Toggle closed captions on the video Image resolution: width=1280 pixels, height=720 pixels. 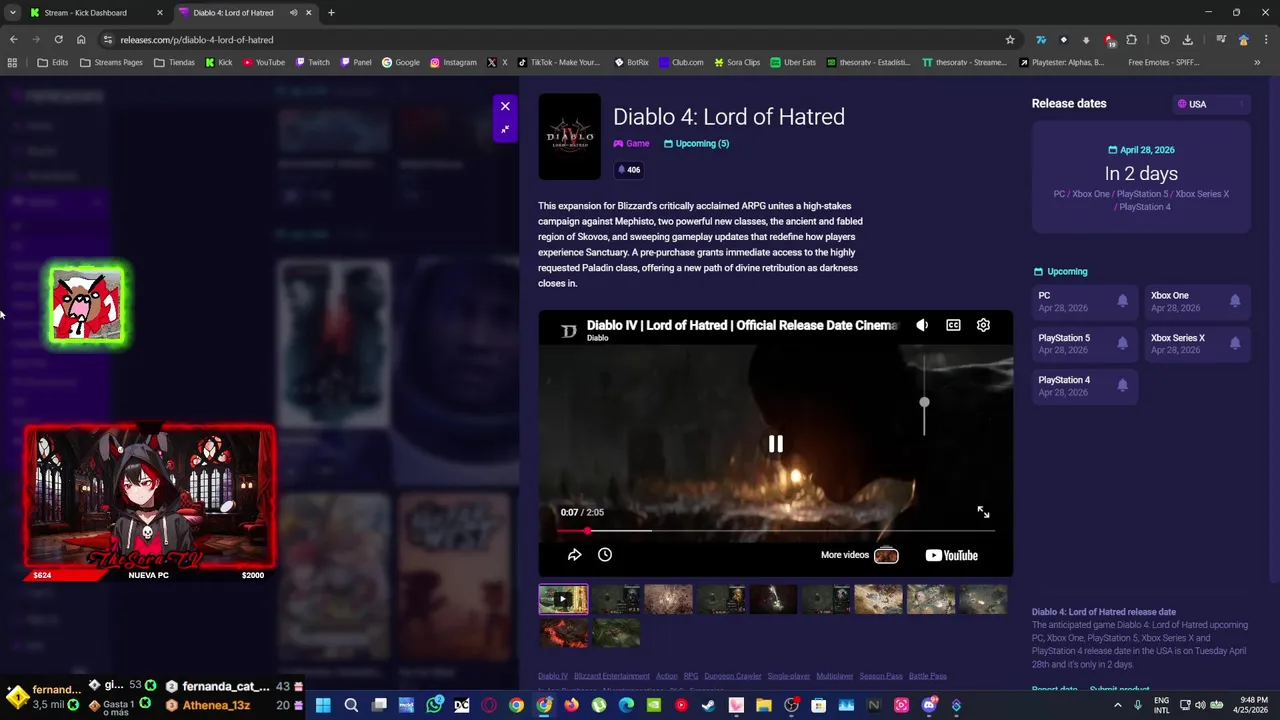[953, 325]
